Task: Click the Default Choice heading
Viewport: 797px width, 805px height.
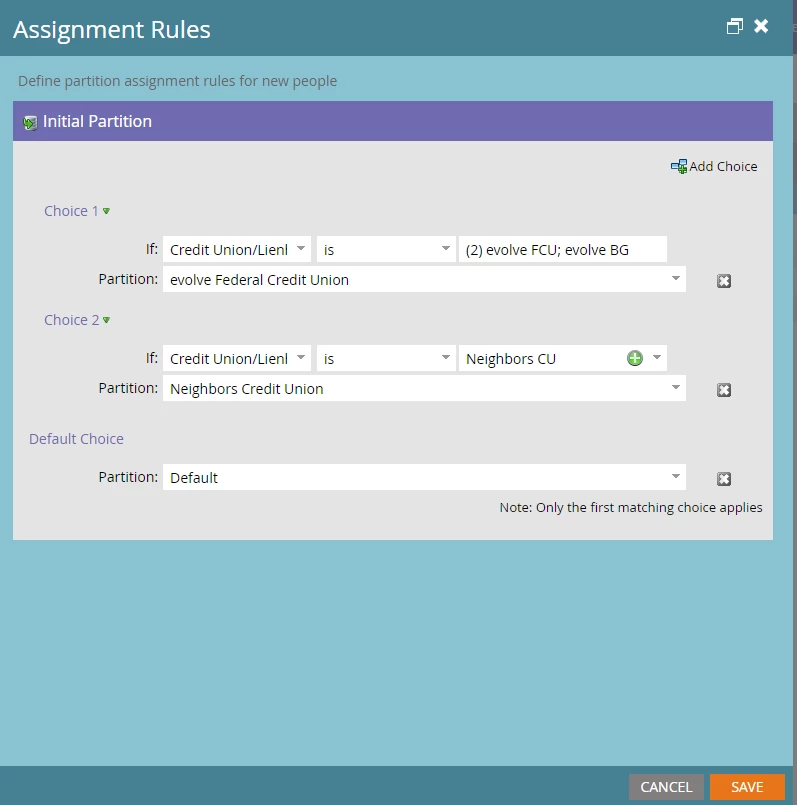Action: coord(76,439)
